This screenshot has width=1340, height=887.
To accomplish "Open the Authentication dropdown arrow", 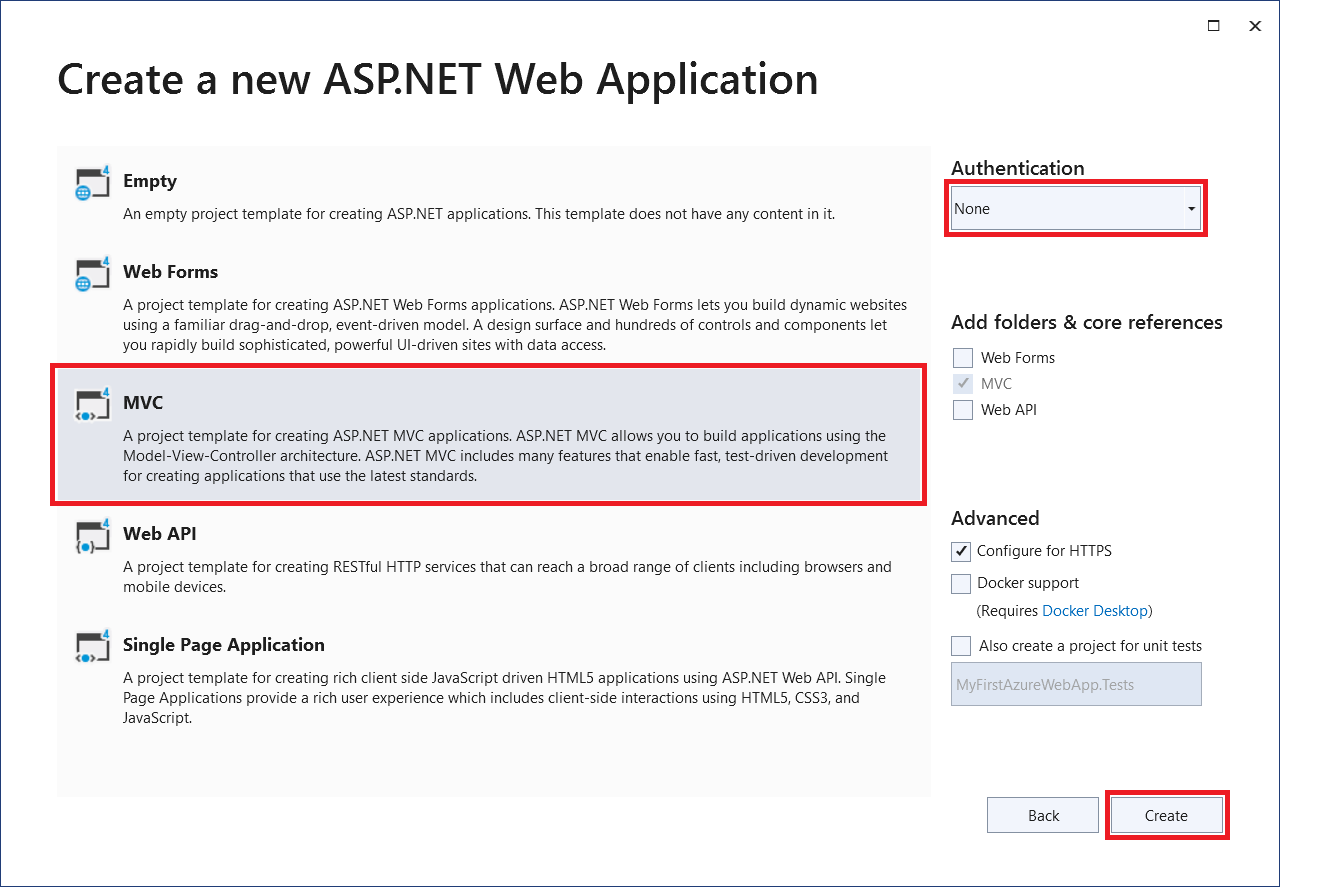I will pos(1190,209).
